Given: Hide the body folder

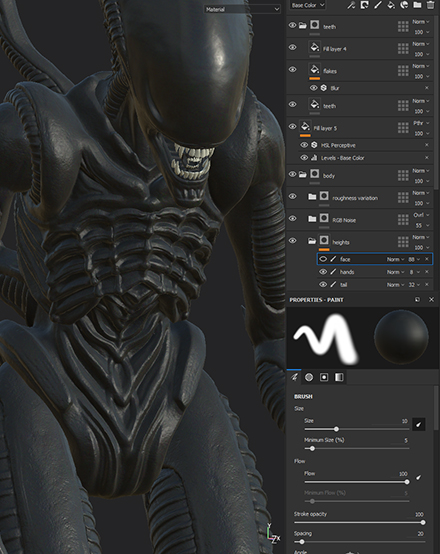Looking at the screenshot, I should click(x=292, y=174).
